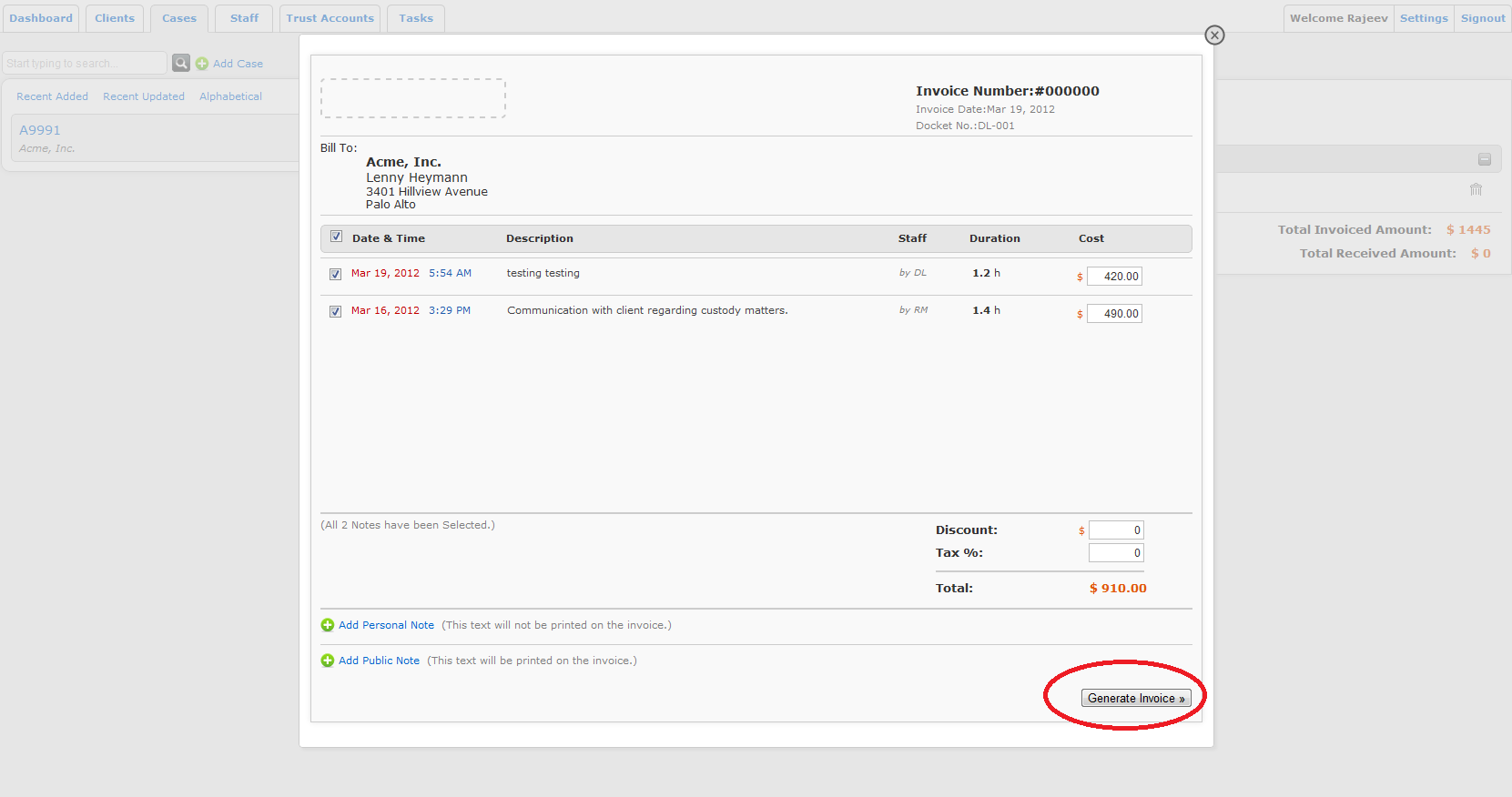
Task: Uncheck the Mar 16, 2012 note checkbox
Action: (x=335, y=311)
